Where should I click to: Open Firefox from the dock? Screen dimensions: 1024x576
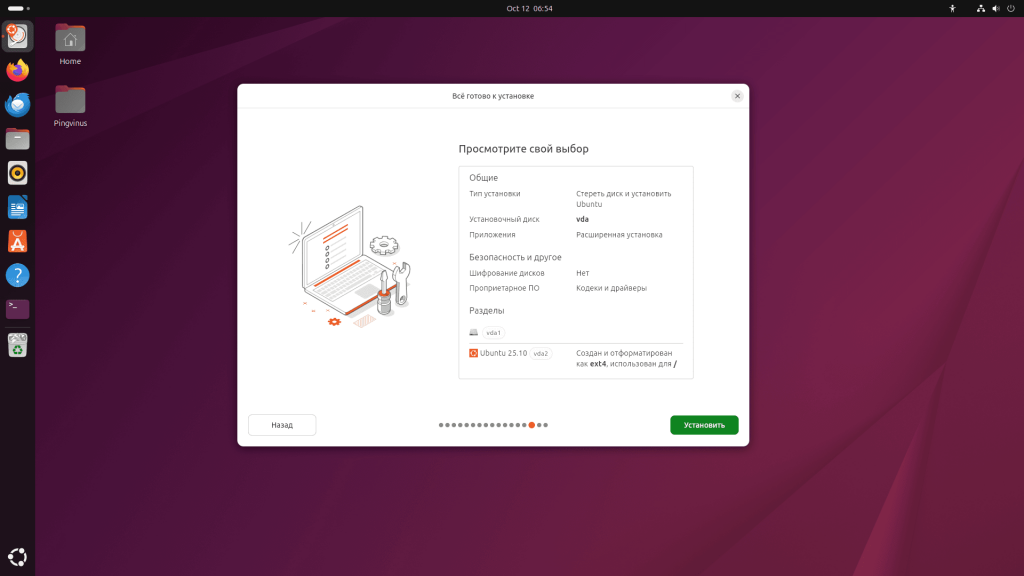click(x=16, y=71)
